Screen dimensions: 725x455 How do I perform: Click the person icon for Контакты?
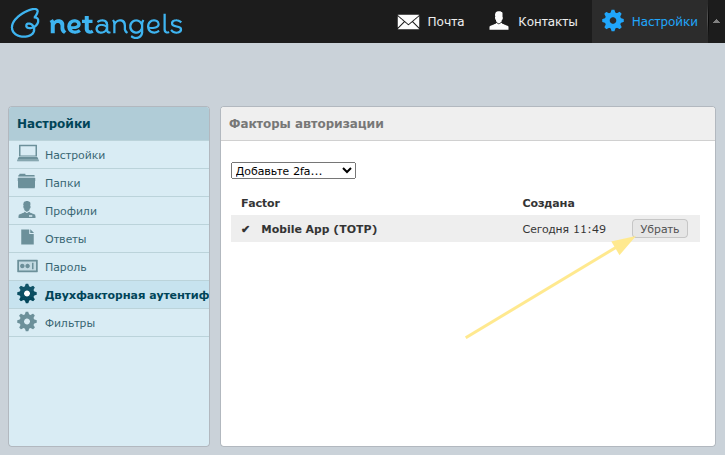pos(500,21)
